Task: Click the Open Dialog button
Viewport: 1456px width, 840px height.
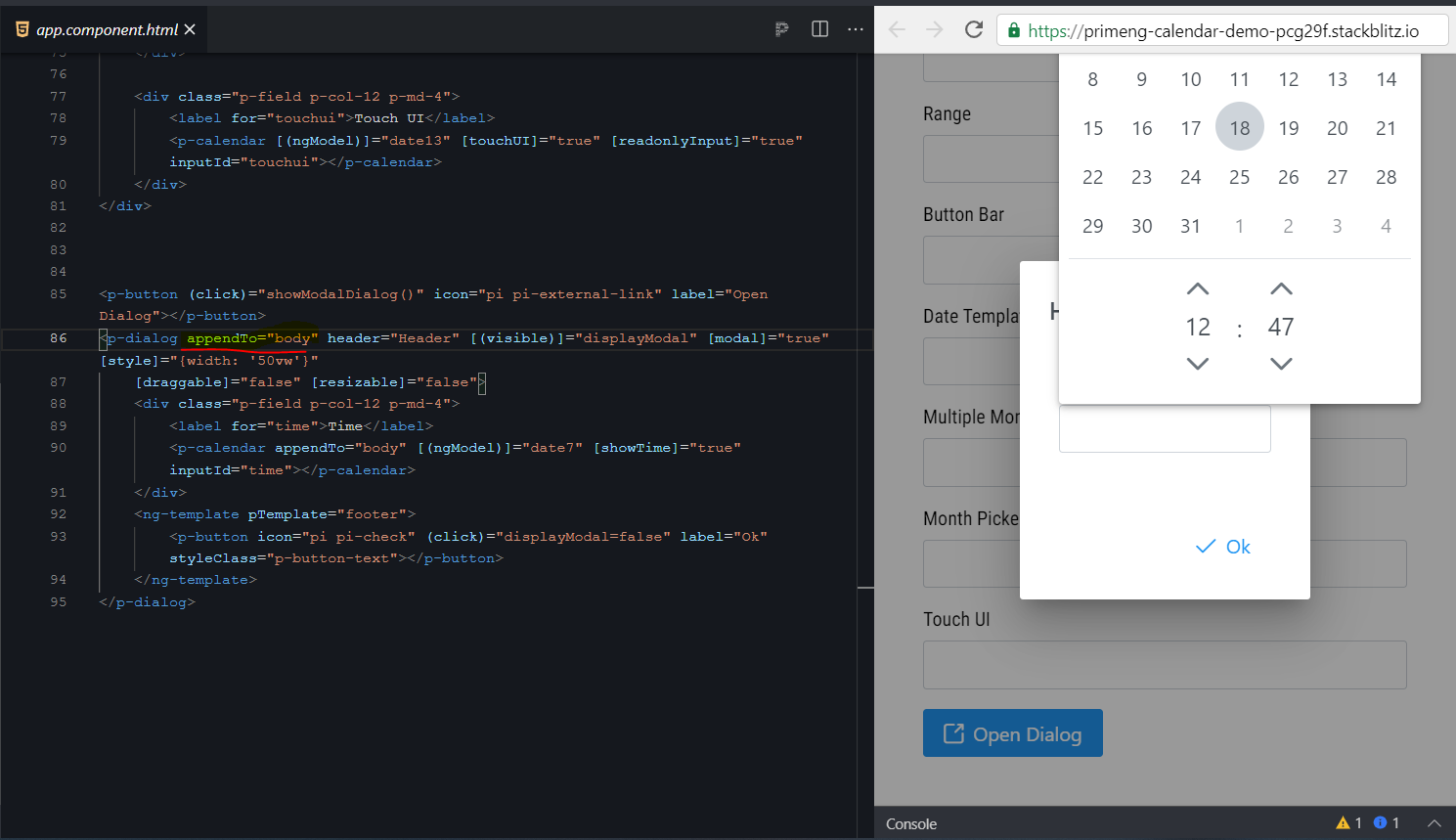Action: [x=1012, y=732]
